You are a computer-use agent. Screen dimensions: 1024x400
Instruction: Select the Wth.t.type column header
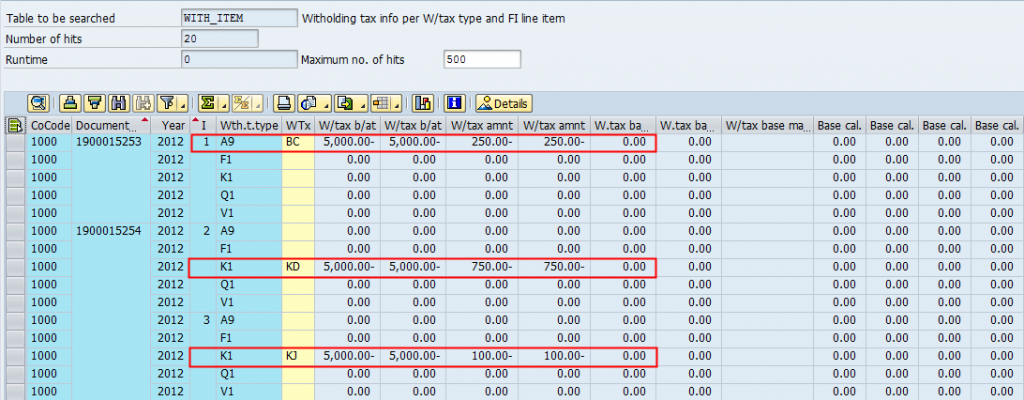click(x=248, y=125)
